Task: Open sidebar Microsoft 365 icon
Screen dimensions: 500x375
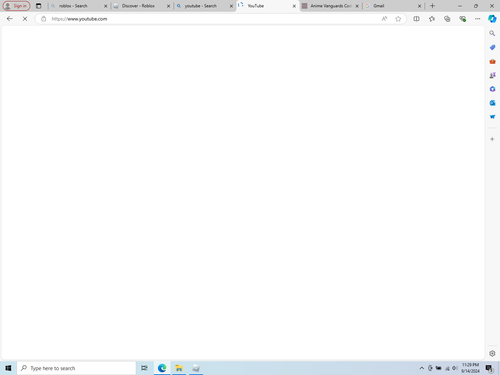Action: (x=492, y=89)
